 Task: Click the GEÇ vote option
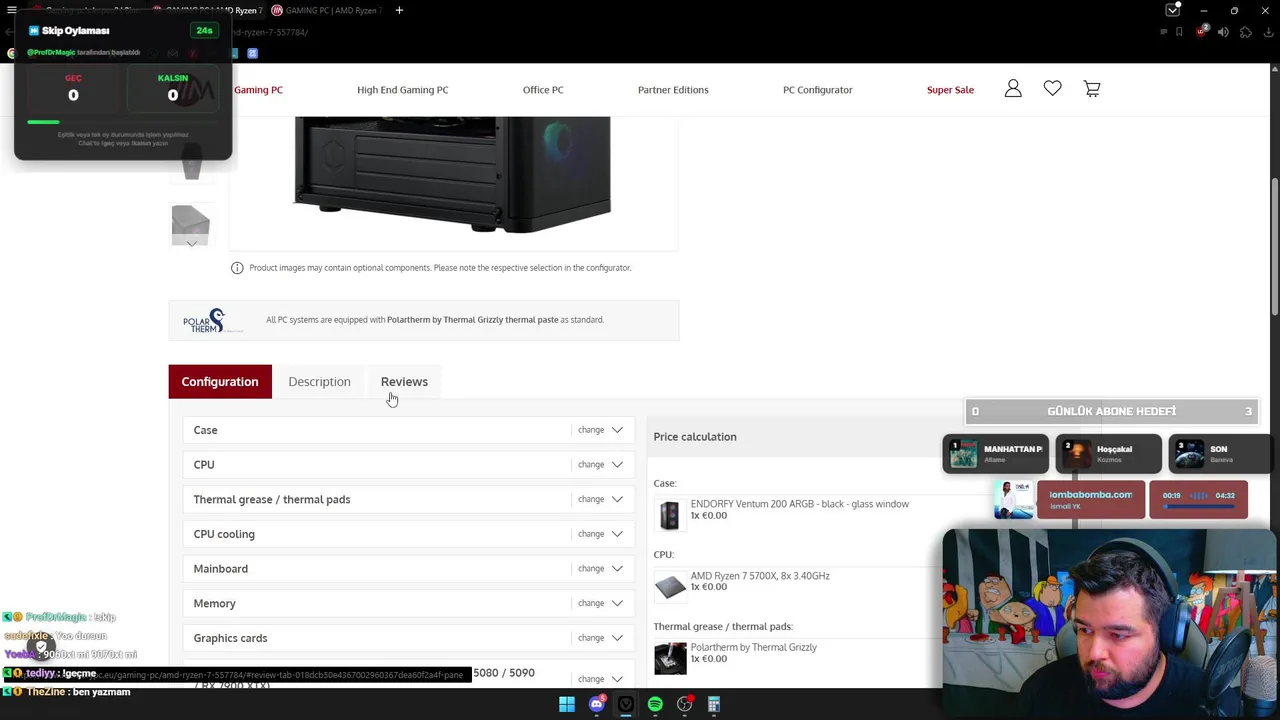[73, 90]
